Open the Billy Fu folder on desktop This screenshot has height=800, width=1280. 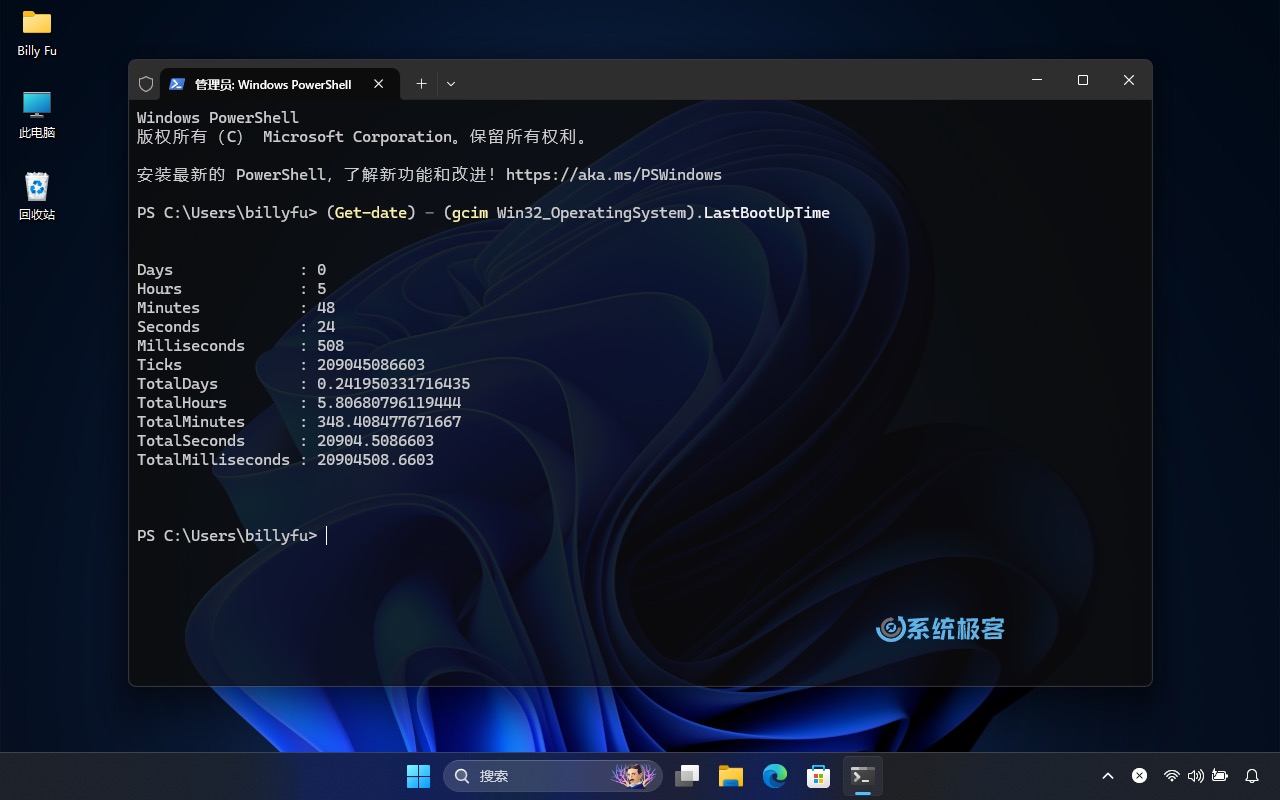[x=37, y=33]
